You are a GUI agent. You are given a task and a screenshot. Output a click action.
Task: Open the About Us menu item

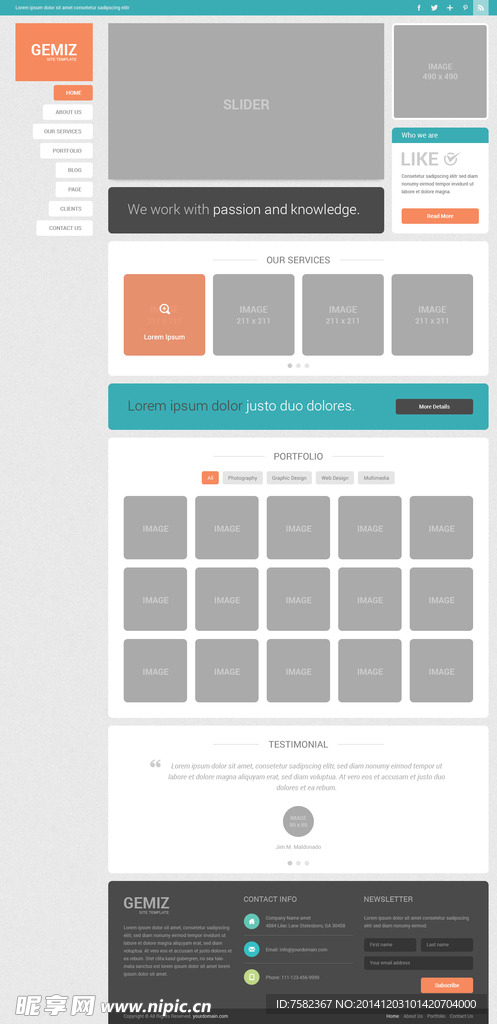[68, 112]
